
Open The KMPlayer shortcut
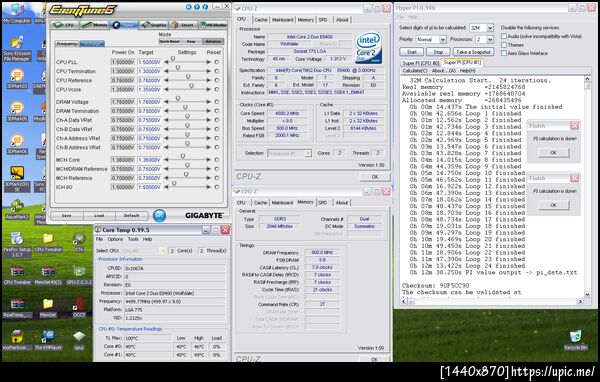tap(48, 340)
